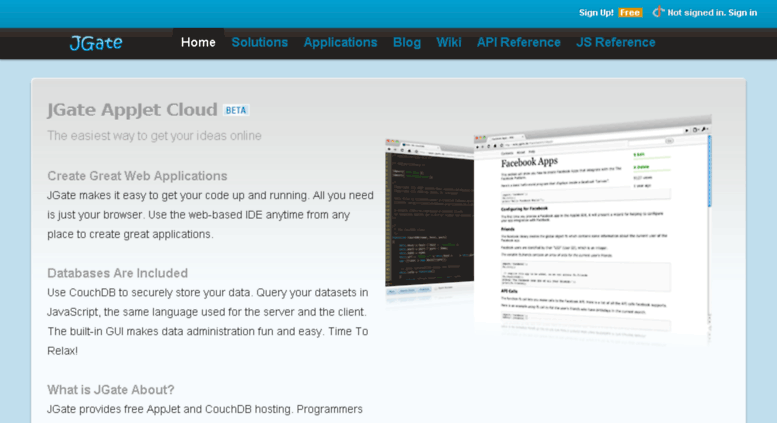Viewport: 777px width, 423px height.
Task: Open the Home tab
Action: tap(198, 43)
